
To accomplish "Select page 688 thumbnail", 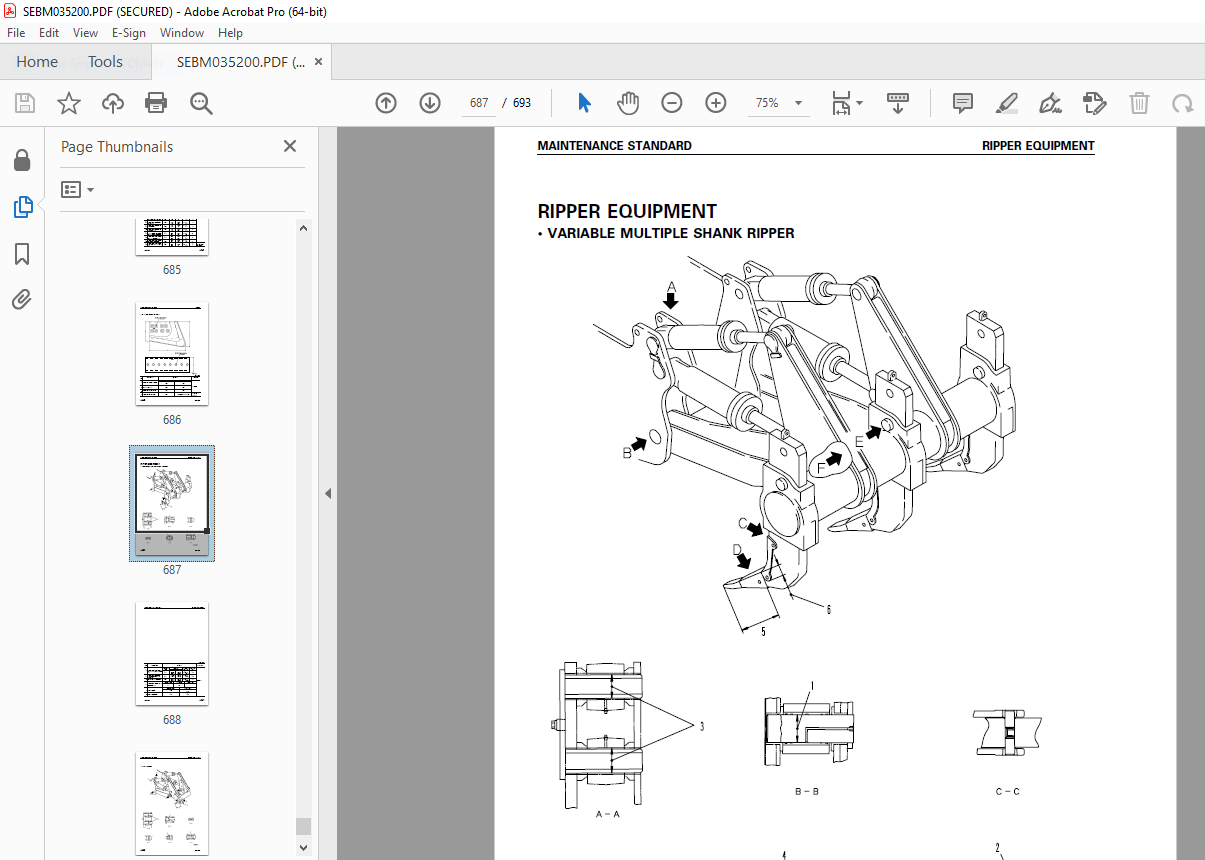I will coord(172,654).
